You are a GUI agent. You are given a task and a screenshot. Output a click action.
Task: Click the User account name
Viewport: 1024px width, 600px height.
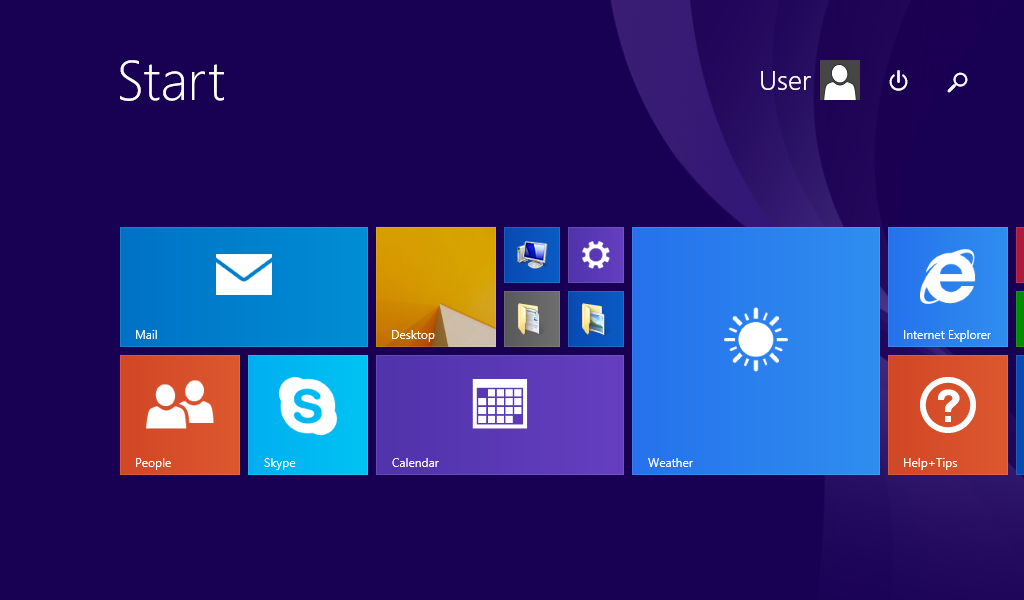pyautogui.click(x=785, y=81)
